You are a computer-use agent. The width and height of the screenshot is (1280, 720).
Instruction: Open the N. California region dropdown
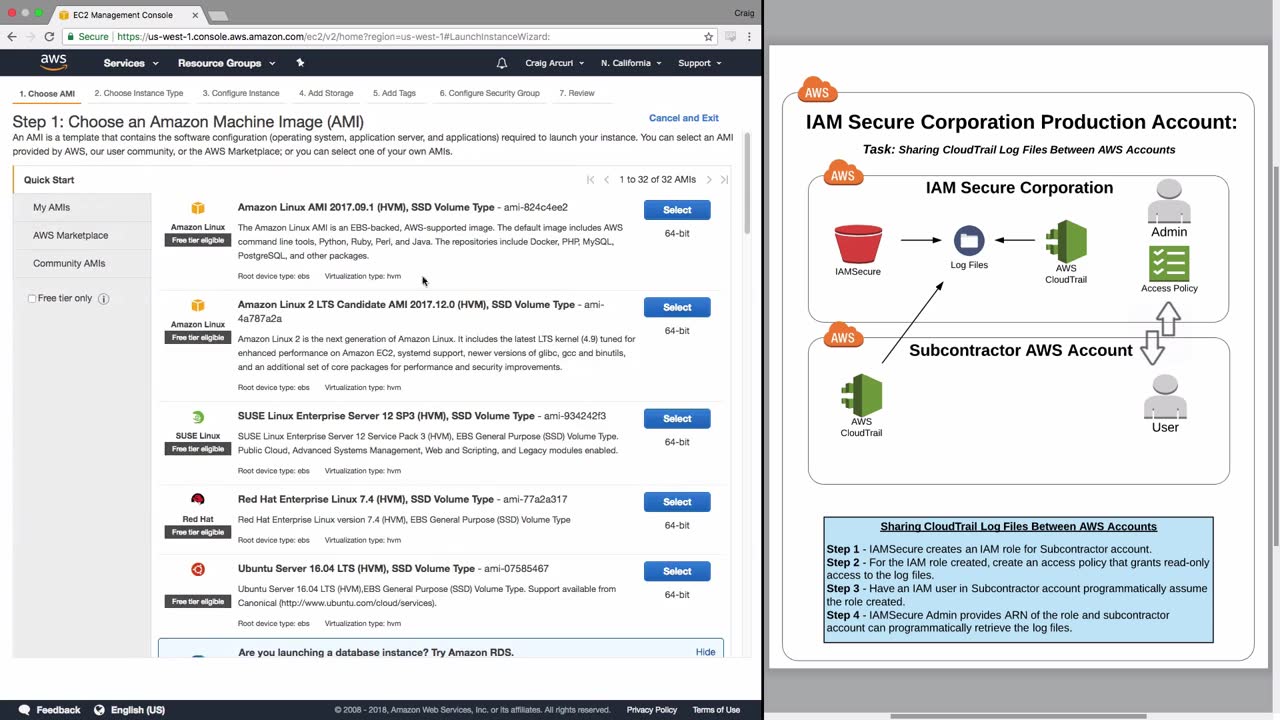click(631, 63)
